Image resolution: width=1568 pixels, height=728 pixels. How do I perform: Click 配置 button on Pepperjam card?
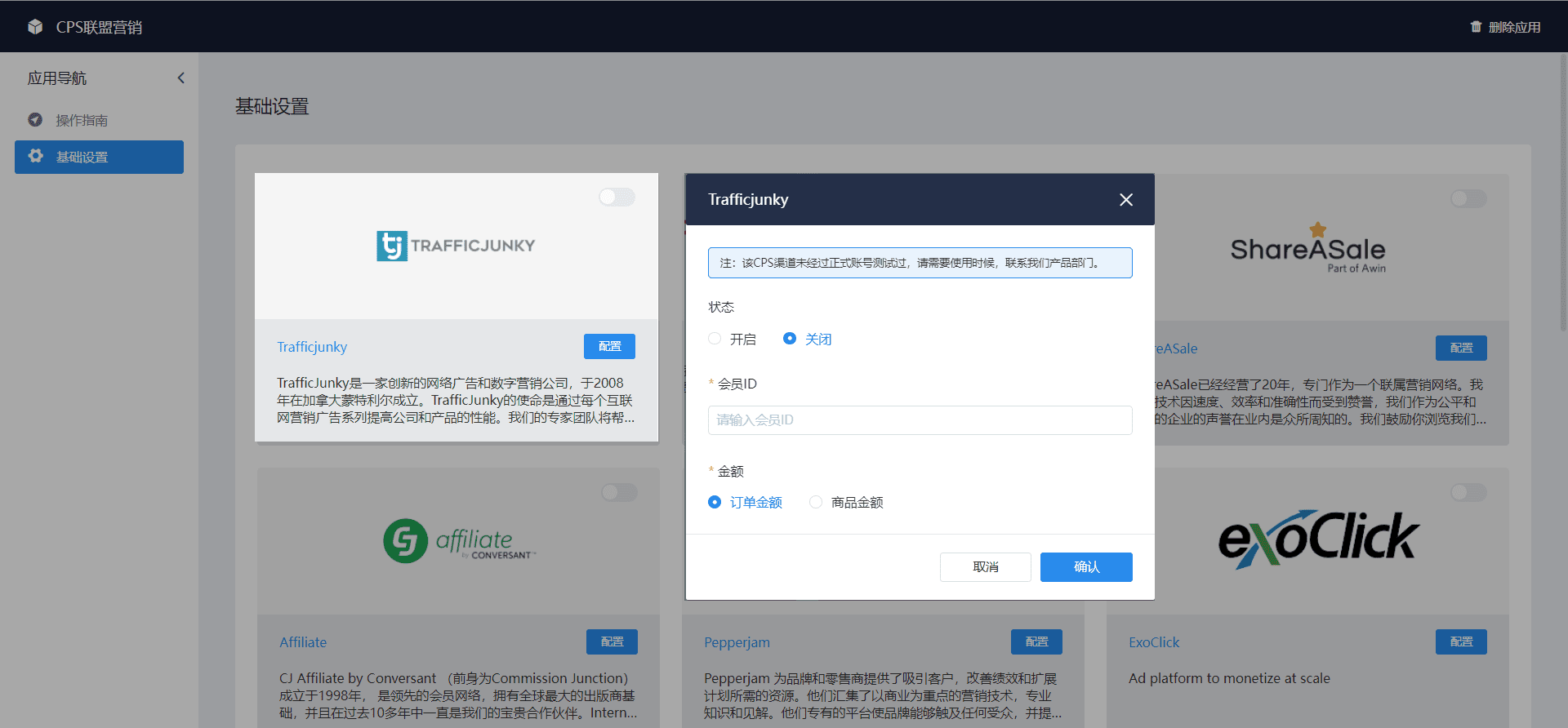coord(1036,641)
